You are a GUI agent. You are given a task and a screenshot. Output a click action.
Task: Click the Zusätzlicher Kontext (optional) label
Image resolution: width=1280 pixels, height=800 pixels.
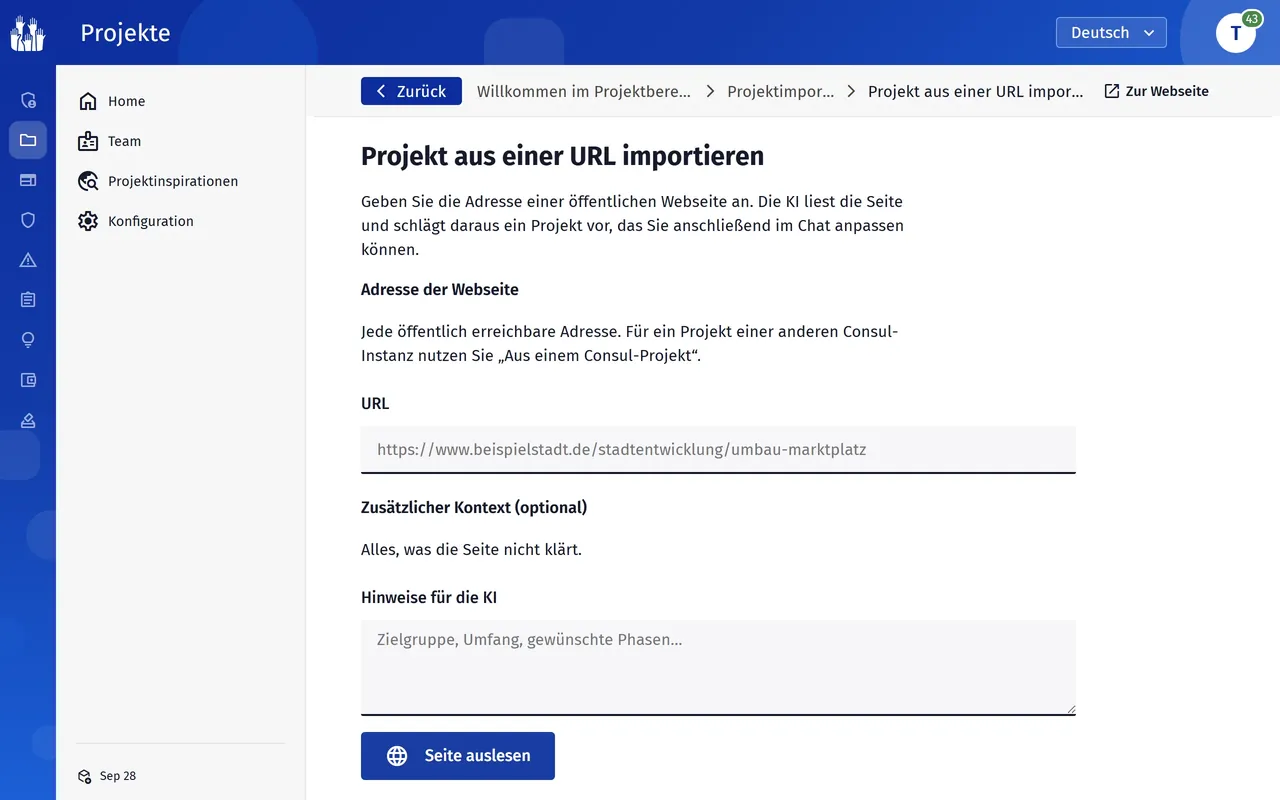point(474,507)
